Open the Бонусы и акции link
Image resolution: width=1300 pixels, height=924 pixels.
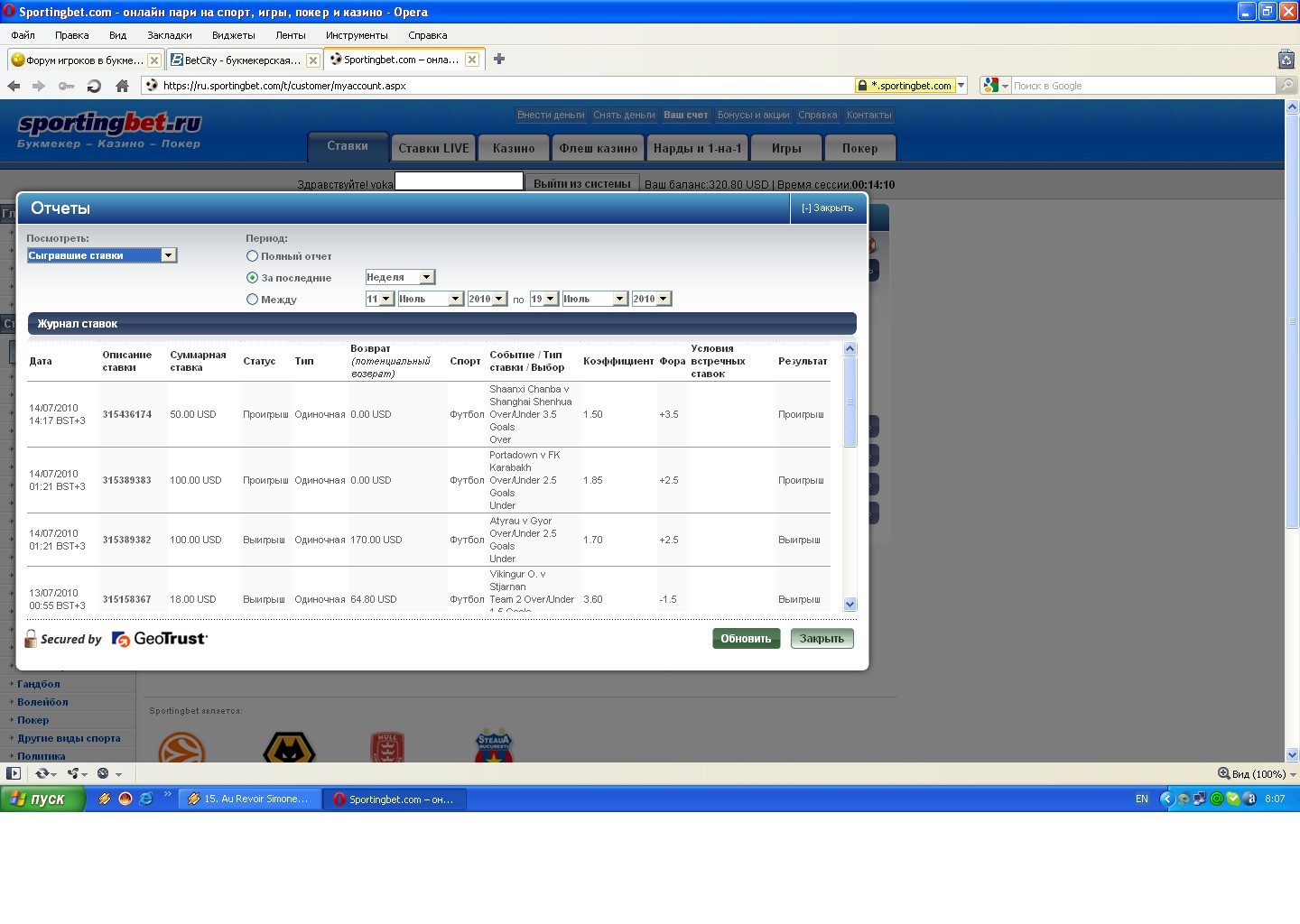coord(753,115)
